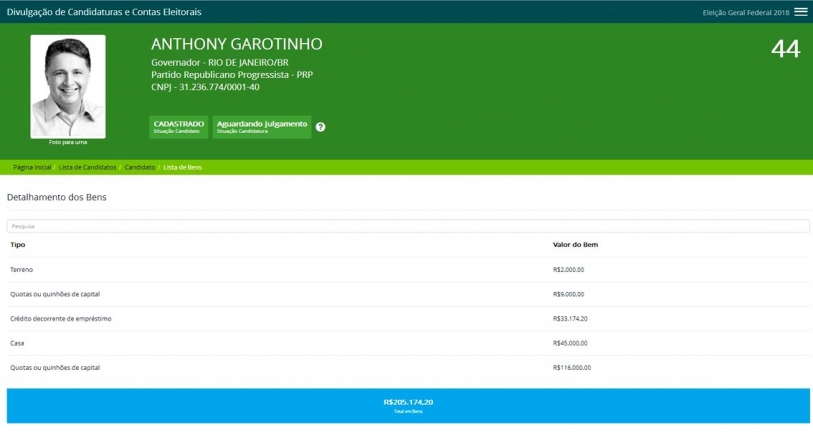The height and width of the screenshot is (435, 813).
Task: Click the question mark help icon
Action: click(321, 127)
